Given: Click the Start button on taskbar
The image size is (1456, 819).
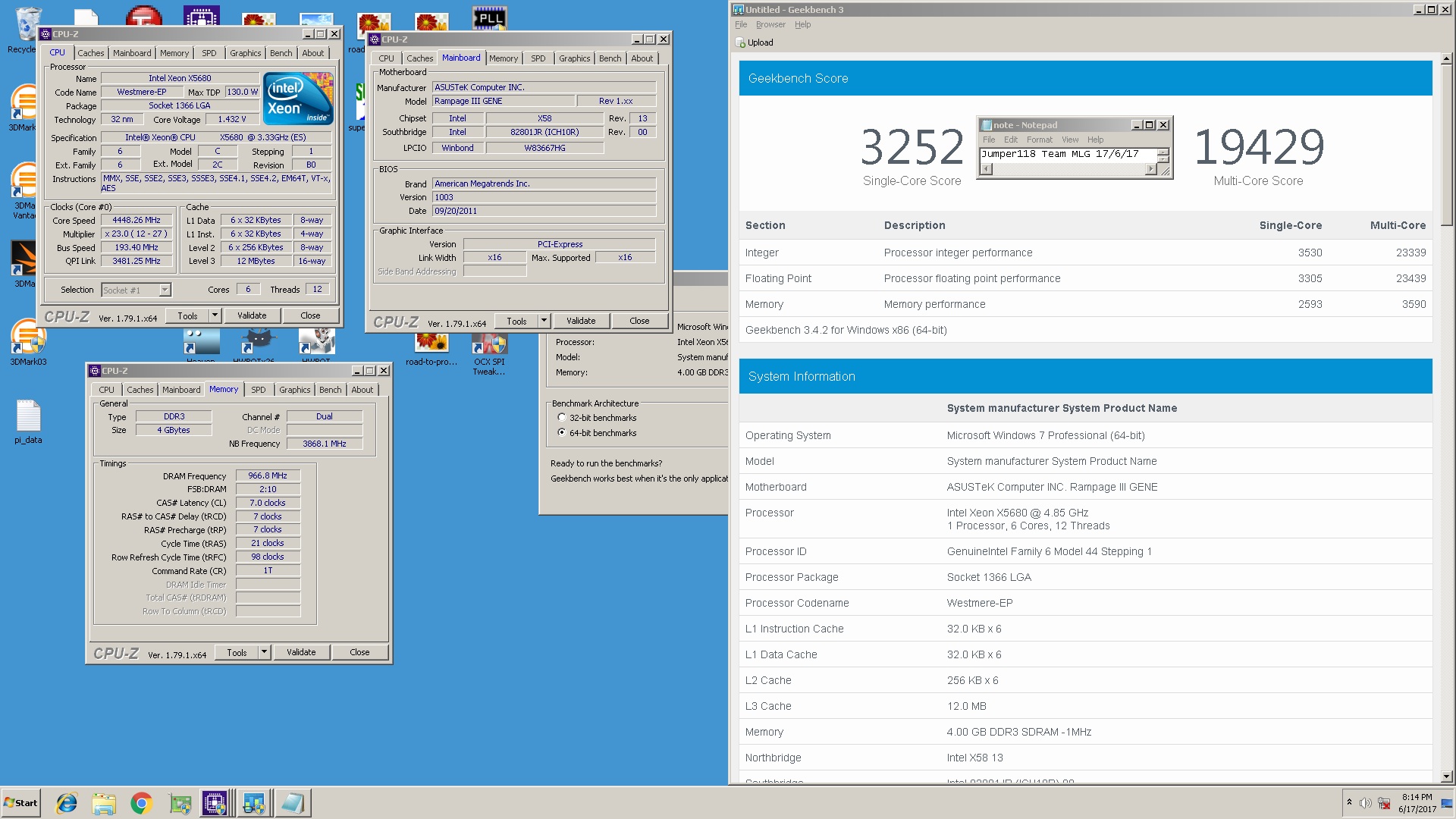Looking at the screenshot, I should click(20, 803).
